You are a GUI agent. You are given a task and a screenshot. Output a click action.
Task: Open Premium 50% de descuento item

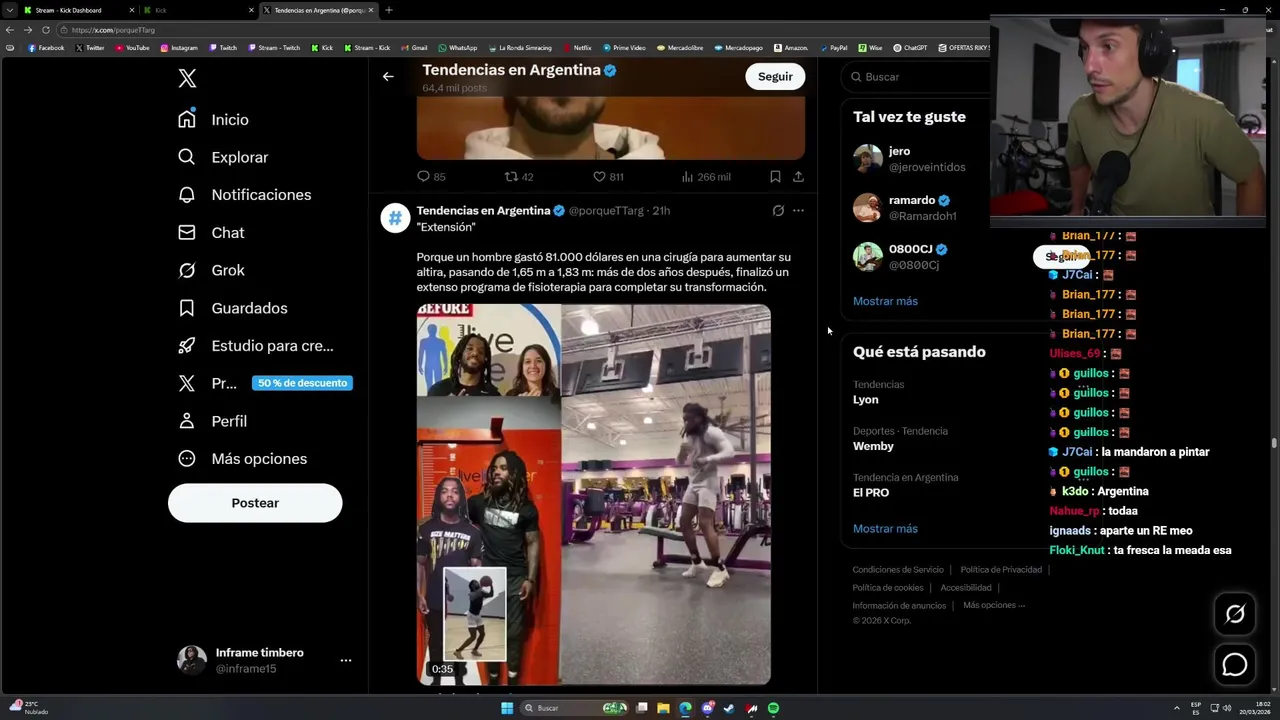click(x=264, y=383)
